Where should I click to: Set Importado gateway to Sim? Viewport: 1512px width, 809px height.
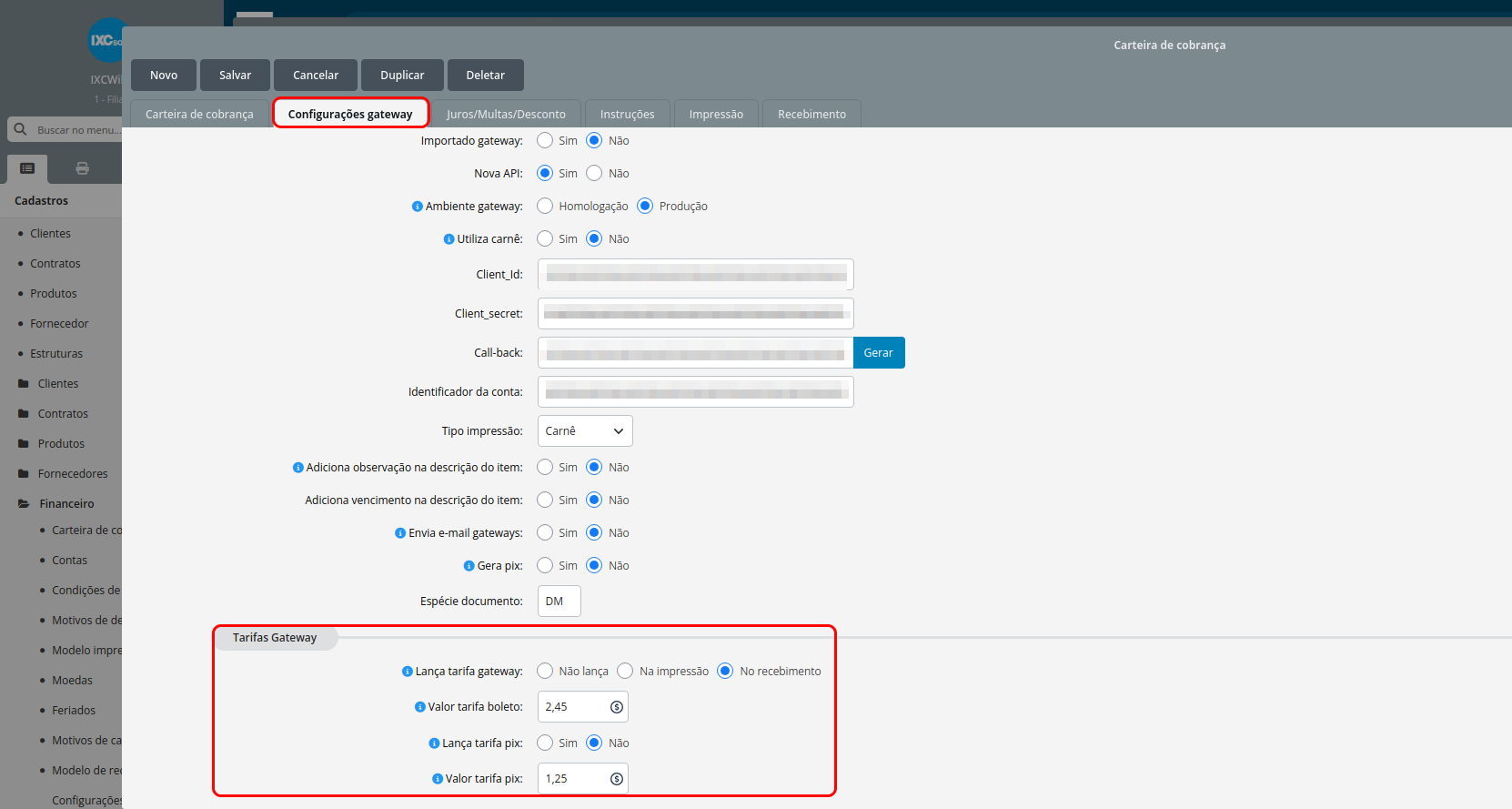tap(545, 140)
